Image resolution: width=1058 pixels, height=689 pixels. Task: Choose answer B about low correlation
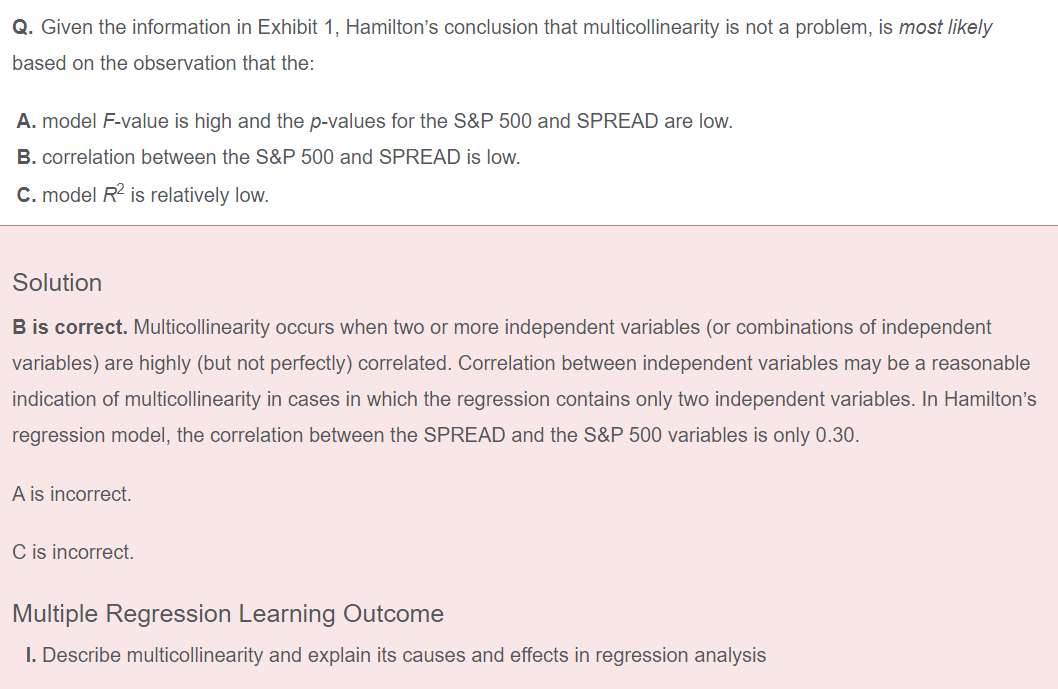269,157
